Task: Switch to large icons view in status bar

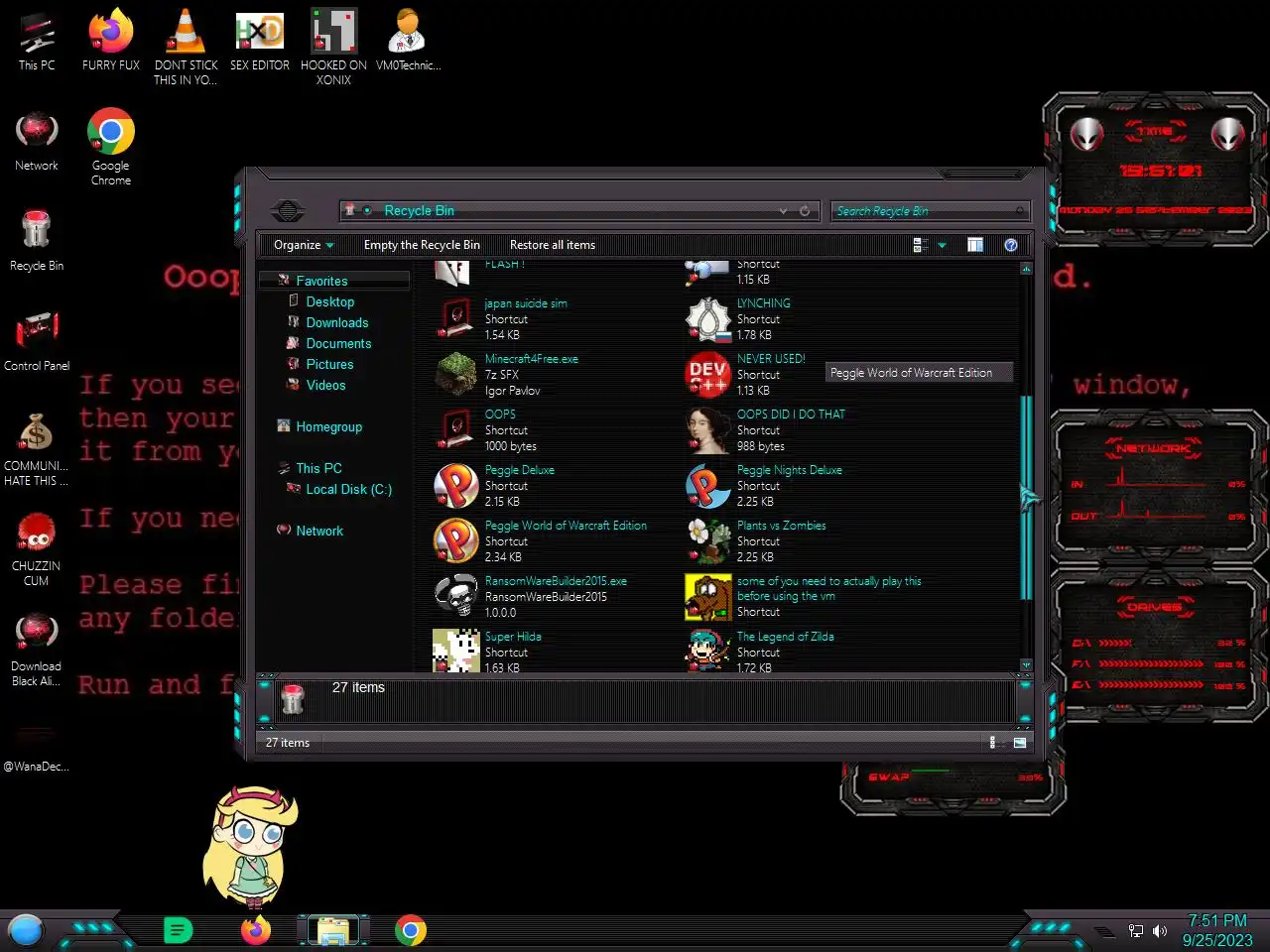Action: 1019,743
